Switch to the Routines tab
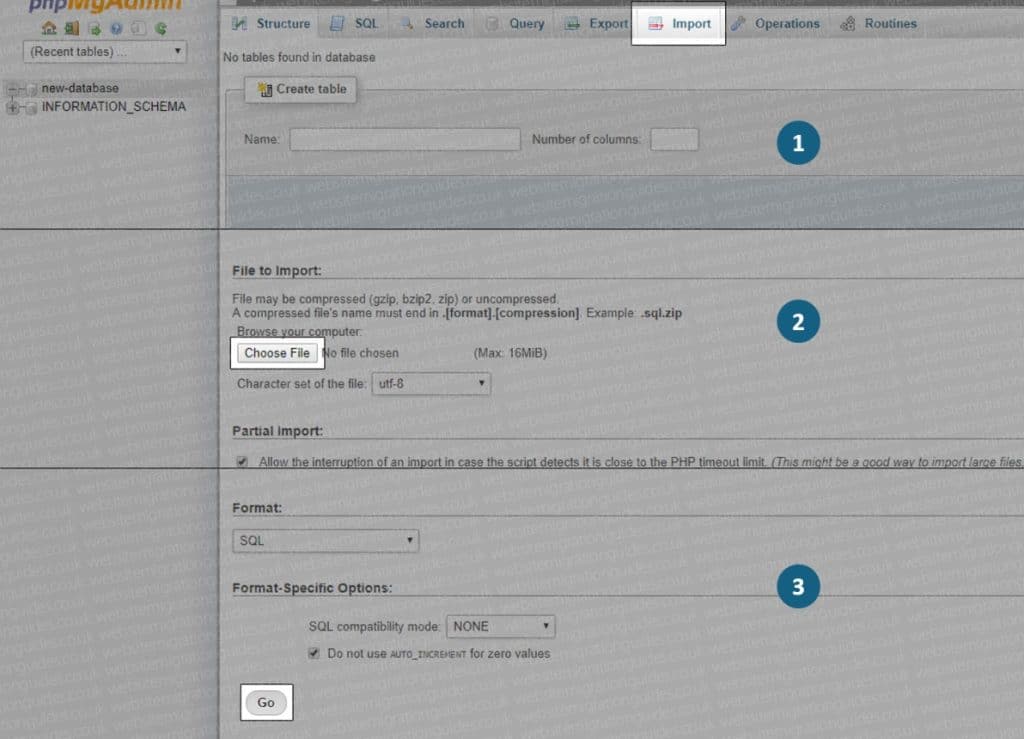The width and height of the screenshot is (1024, 739). [878, 24]
